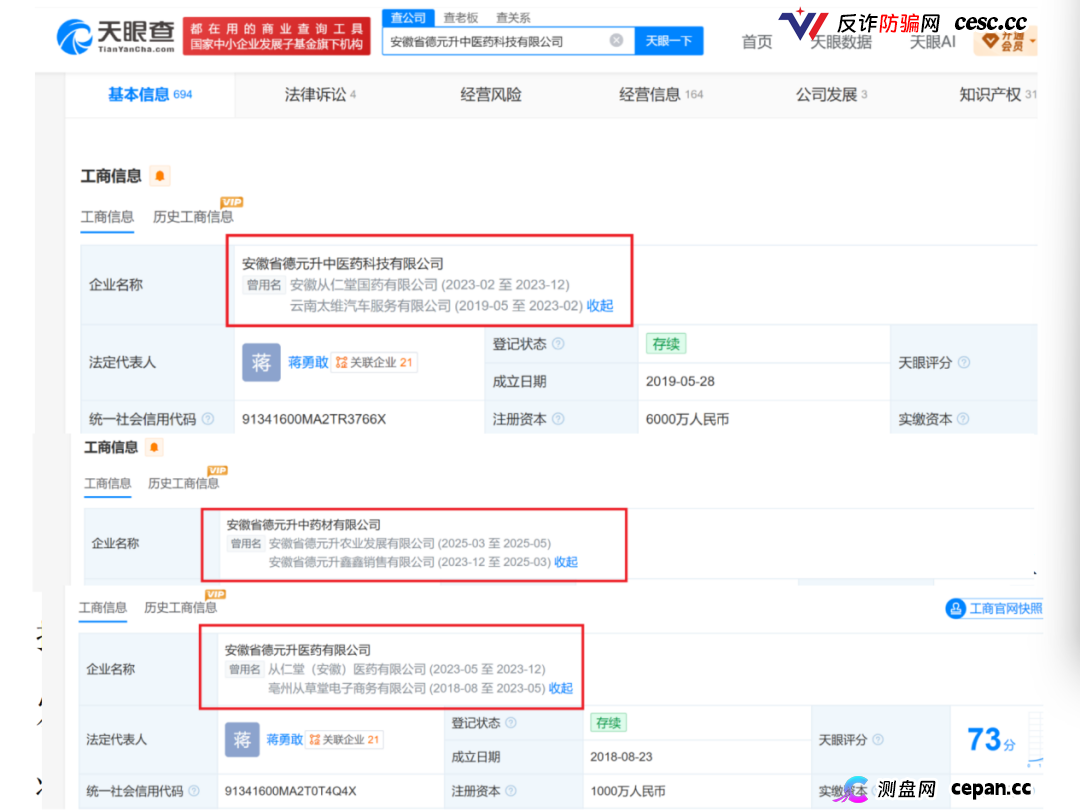Open the 经营风险 tab
Image resolution: width=1080 pixels, height=812 pixels.
(490, 94)
